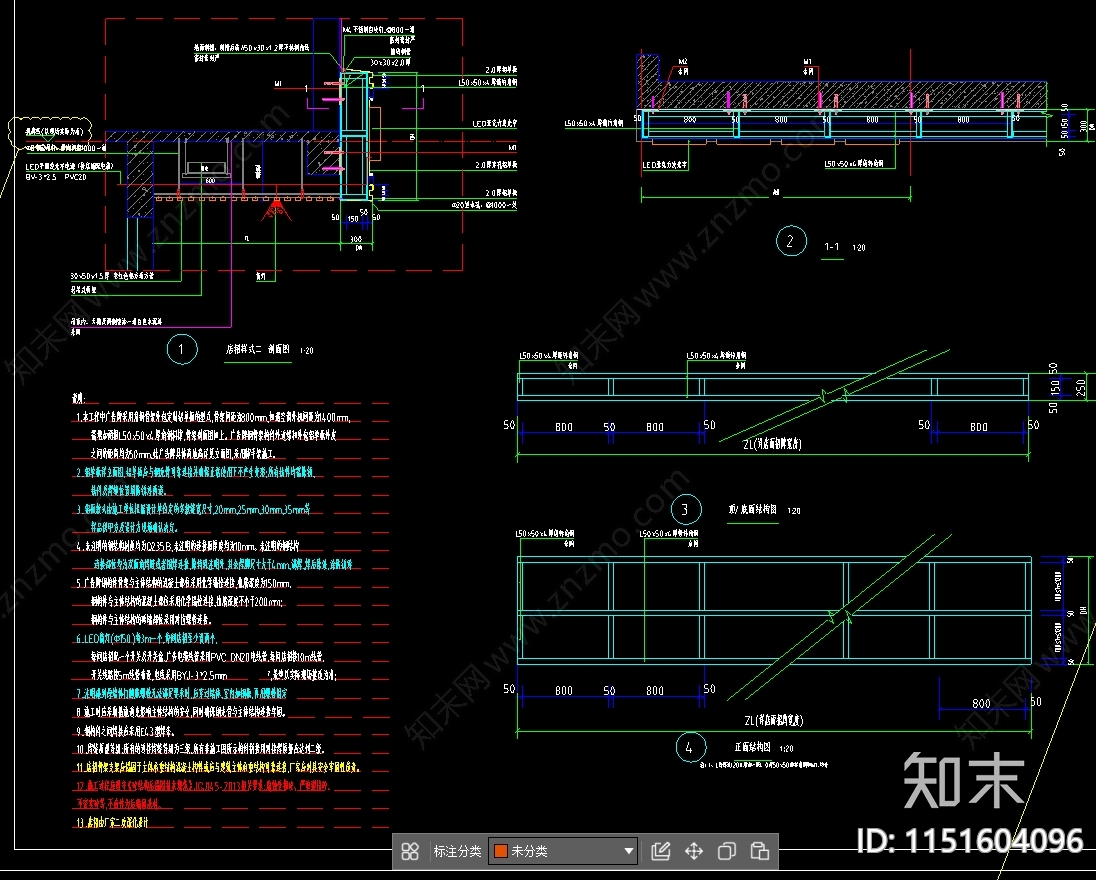Click the 标注分类 label
The image size is (1096, 880).
pos(457,851)
